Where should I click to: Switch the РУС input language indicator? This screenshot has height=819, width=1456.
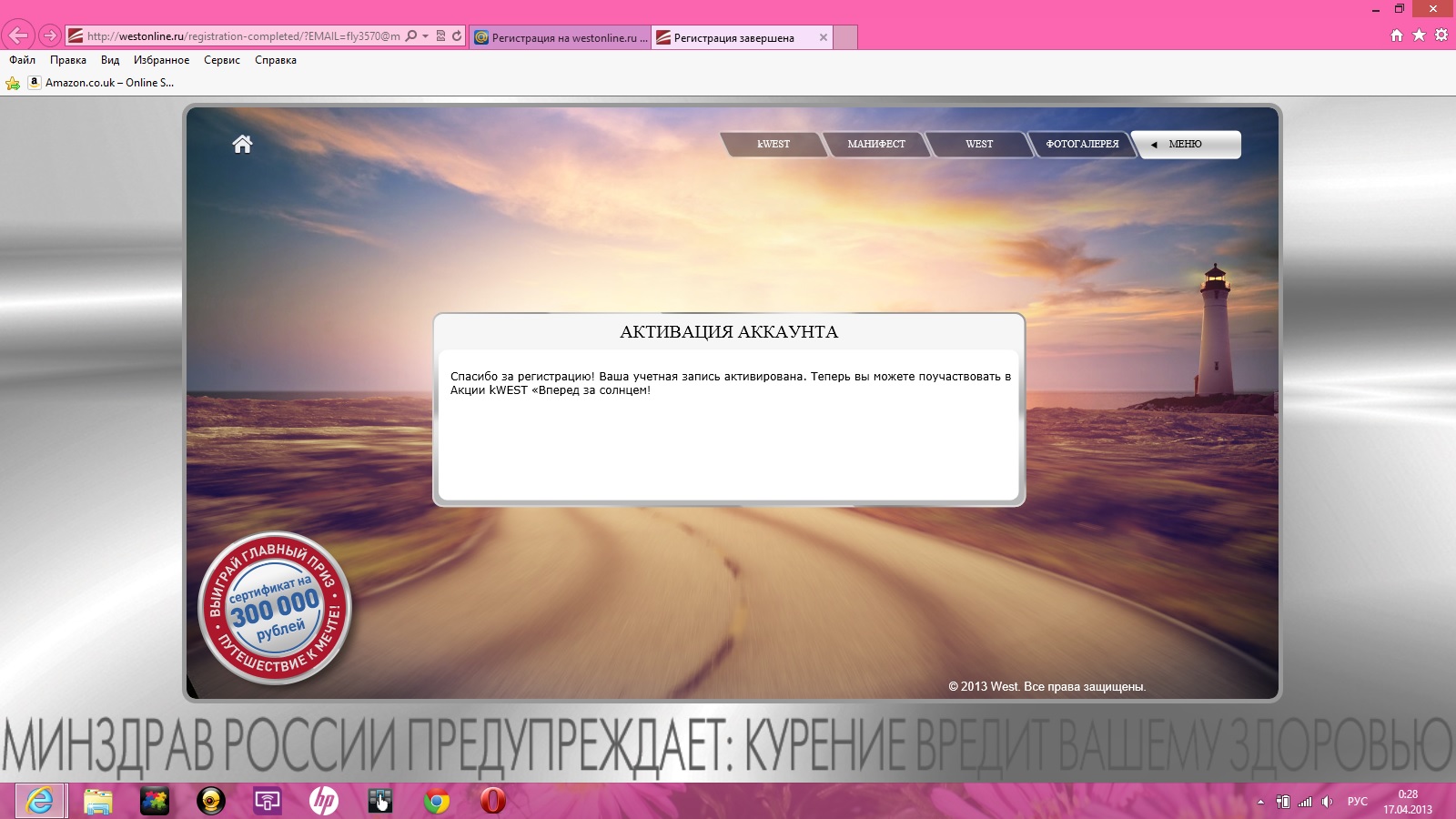[x=1358, y=802]
